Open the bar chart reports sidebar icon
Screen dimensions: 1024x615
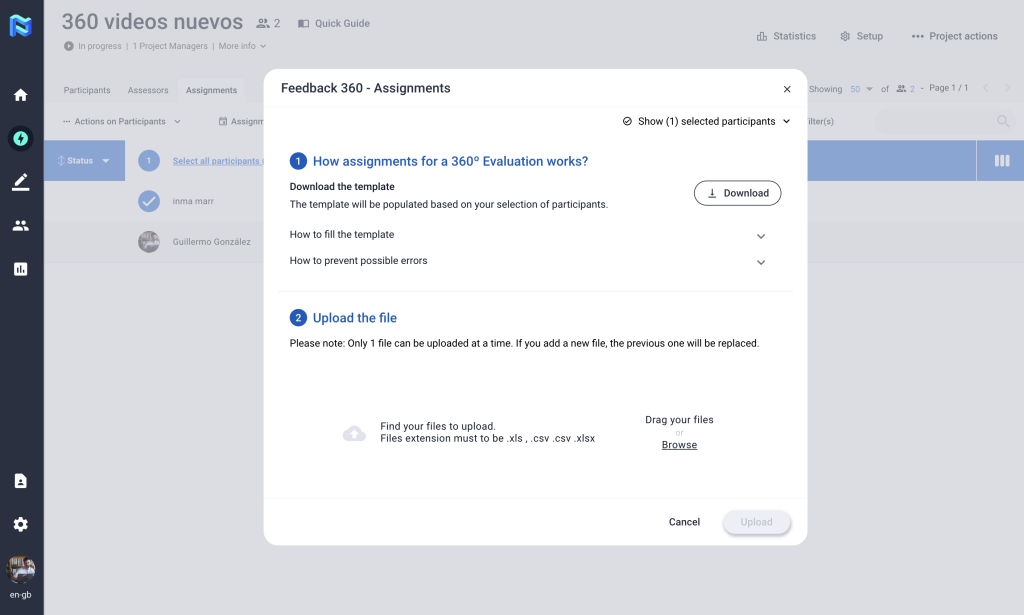click(x=20, y=269)
